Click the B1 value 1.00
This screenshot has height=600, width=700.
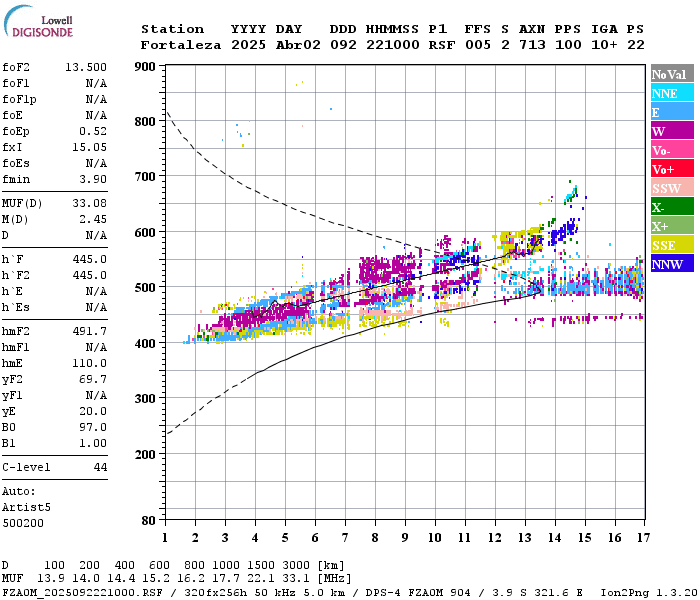pyautogui.click(x=93, y=443)
